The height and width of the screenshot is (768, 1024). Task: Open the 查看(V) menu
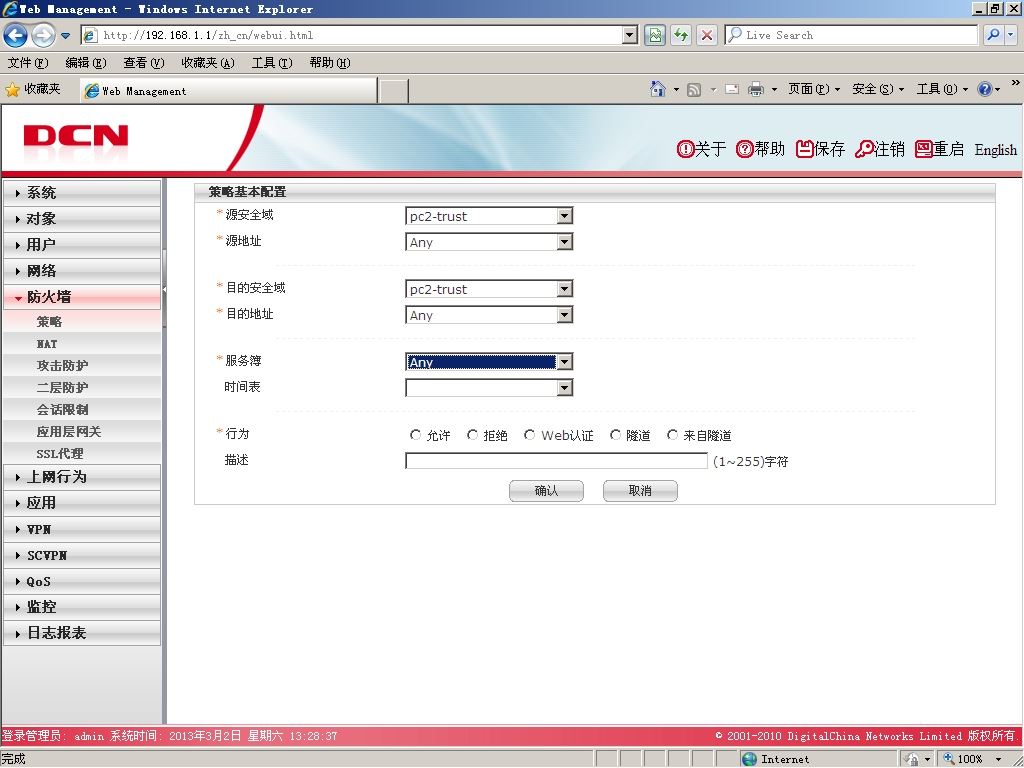tap(144, 63)
